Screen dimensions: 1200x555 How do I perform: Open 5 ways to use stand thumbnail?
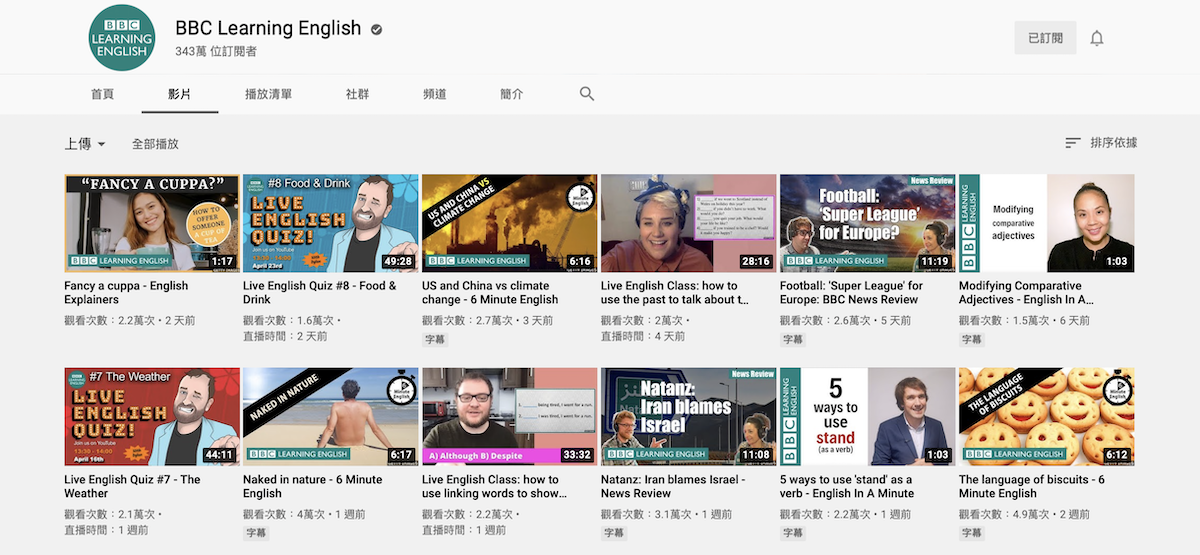(x=868, y=417)
